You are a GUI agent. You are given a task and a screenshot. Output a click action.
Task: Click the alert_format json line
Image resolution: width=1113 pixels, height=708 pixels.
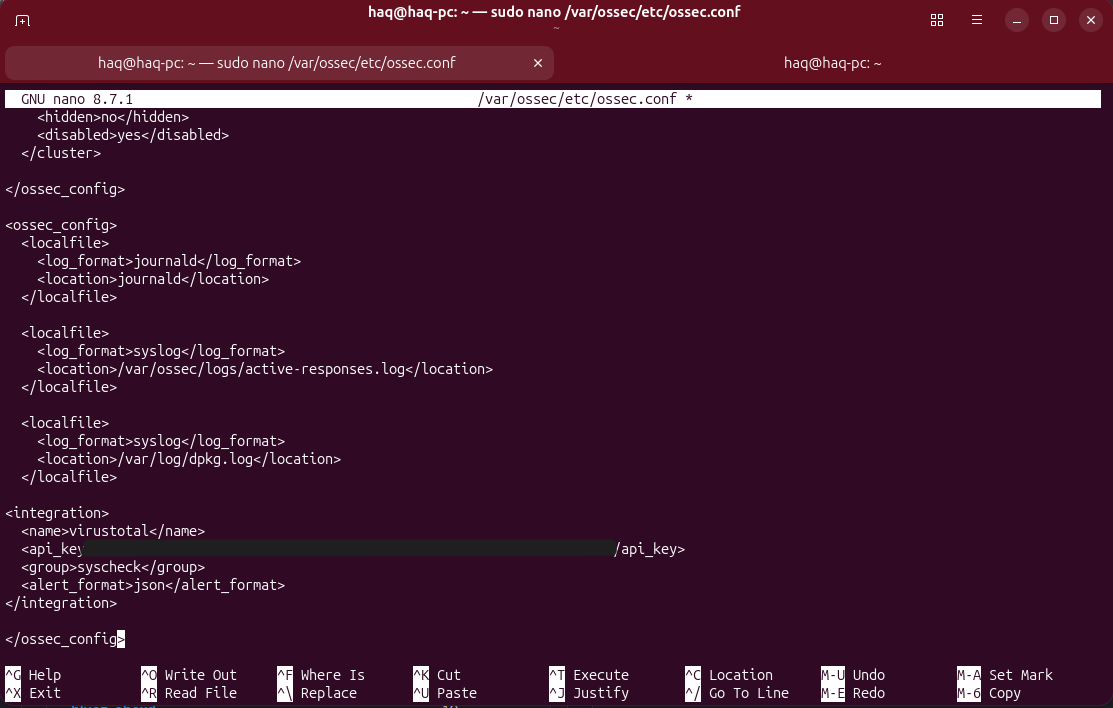point(153,585)
